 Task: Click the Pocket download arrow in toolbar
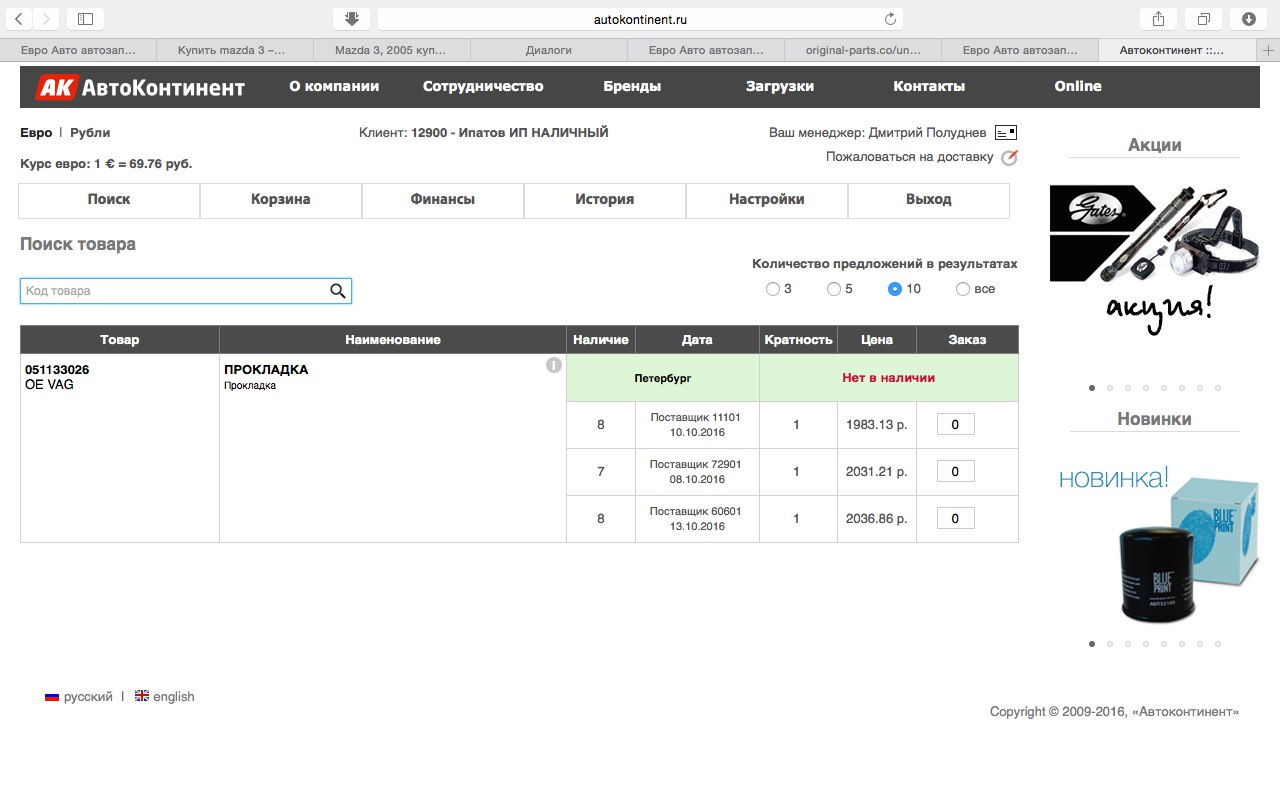tap(351, 19)
